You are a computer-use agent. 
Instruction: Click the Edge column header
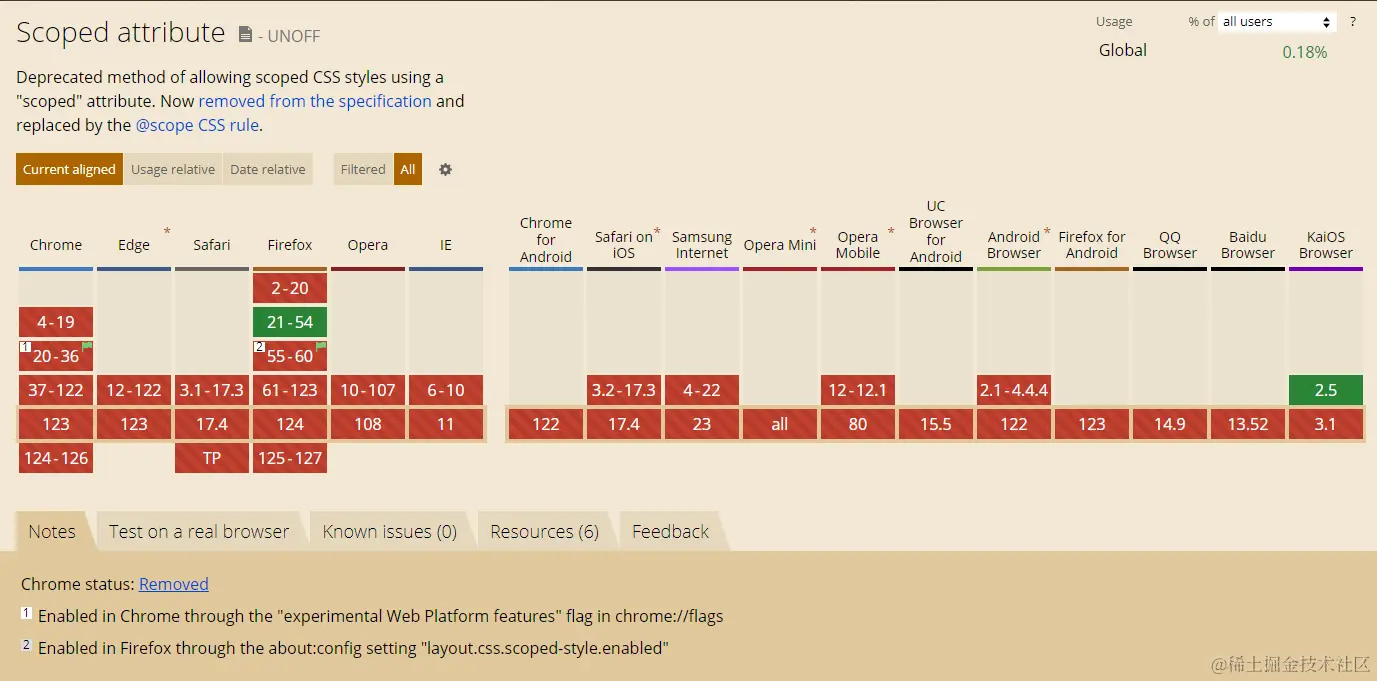[134, 245]
